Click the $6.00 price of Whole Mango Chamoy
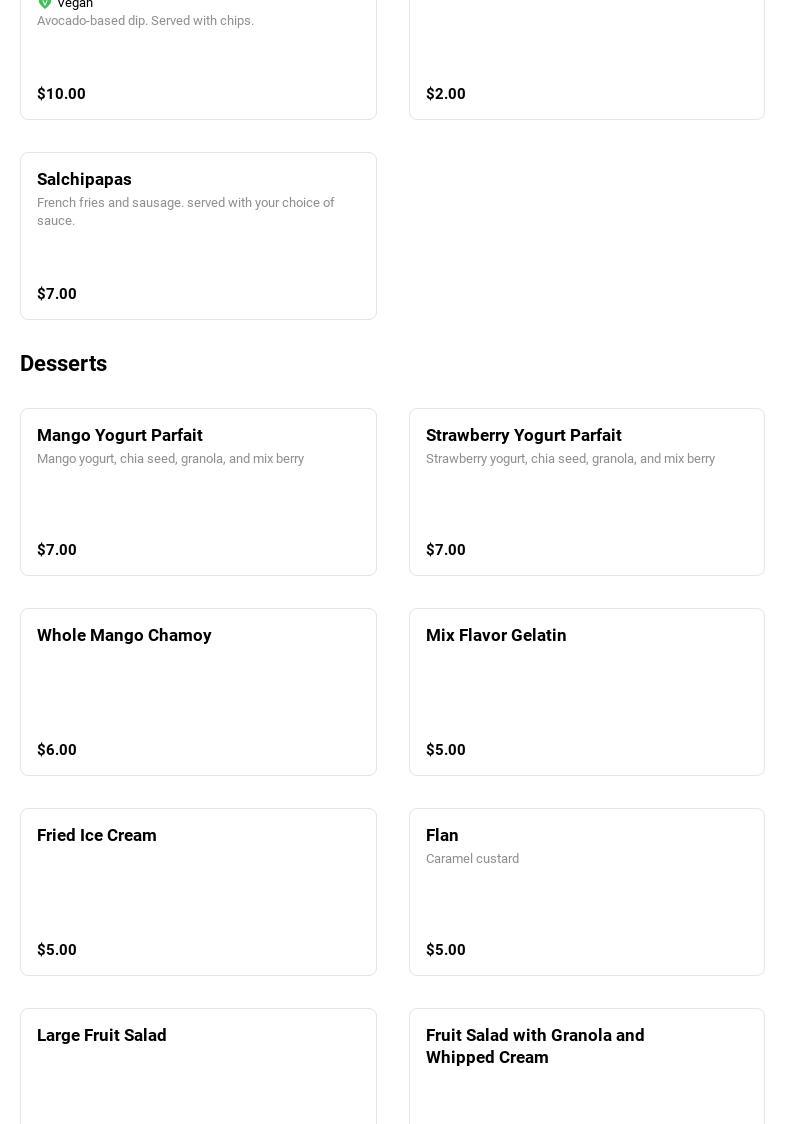Viewport: 785px width, 1124px height. (x=57, y=750)
